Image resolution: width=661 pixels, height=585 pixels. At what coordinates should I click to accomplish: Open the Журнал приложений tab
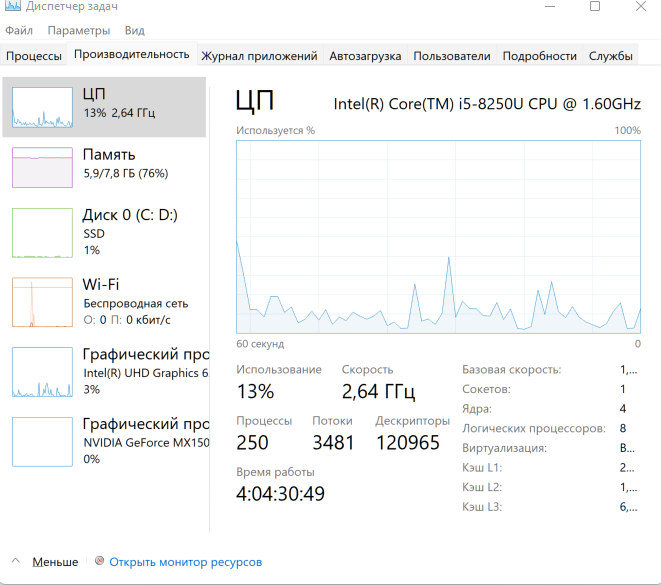tap(259, 56)
